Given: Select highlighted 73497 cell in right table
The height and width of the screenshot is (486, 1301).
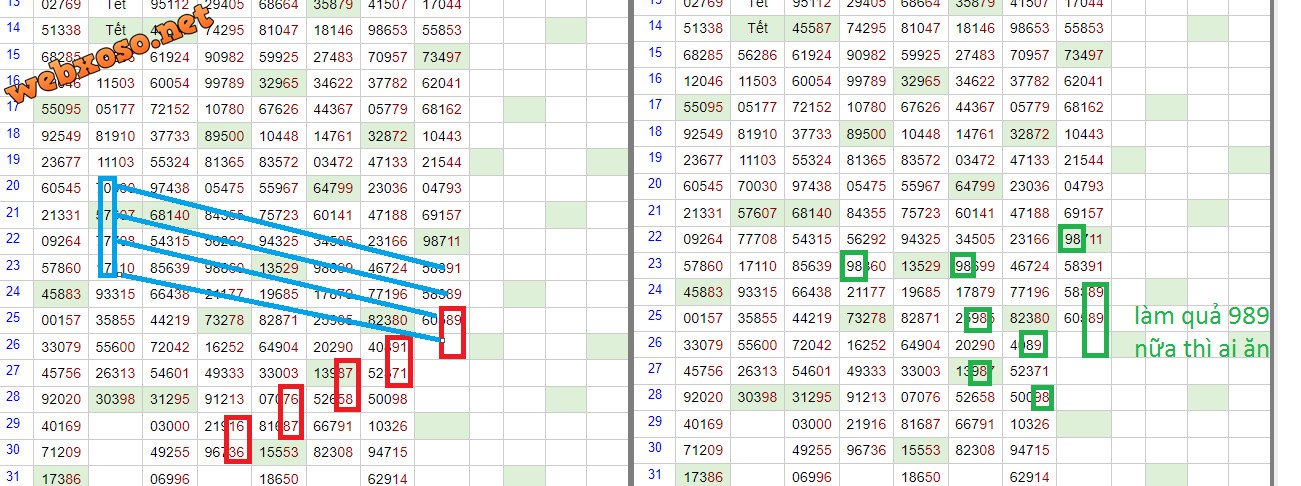Looking at the screenshot, I should [x=1083, y=55].
